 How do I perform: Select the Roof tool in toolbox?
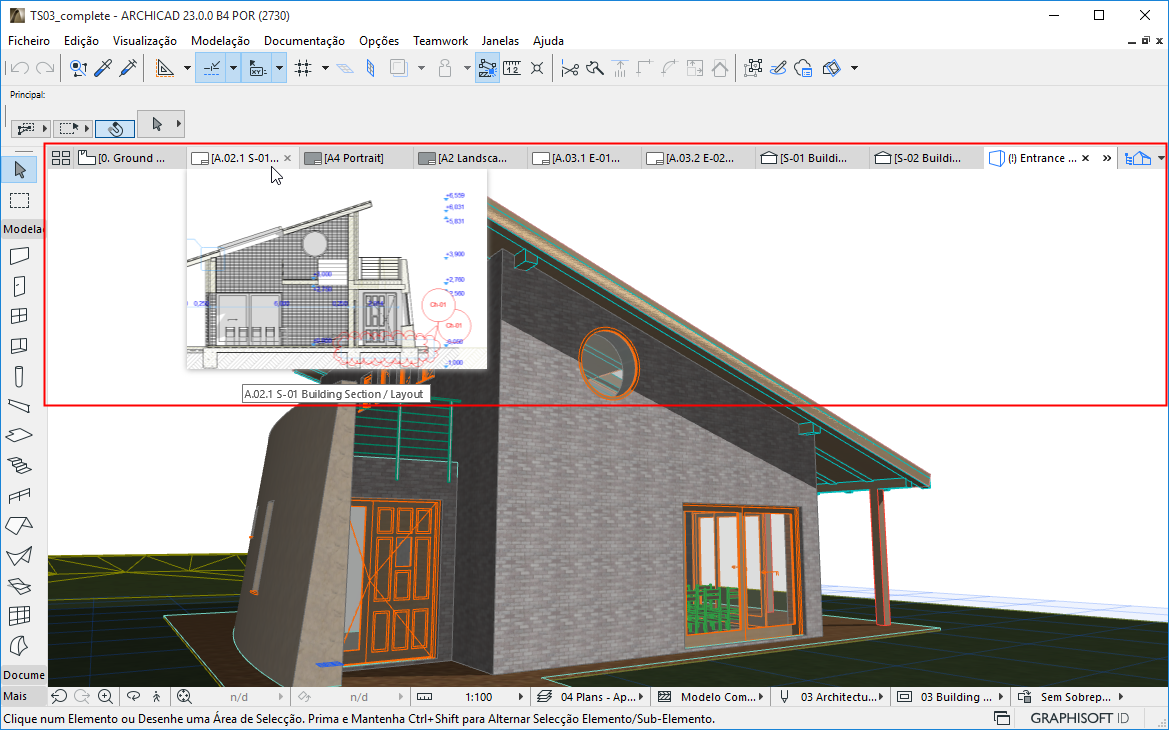tap(19, 525)
